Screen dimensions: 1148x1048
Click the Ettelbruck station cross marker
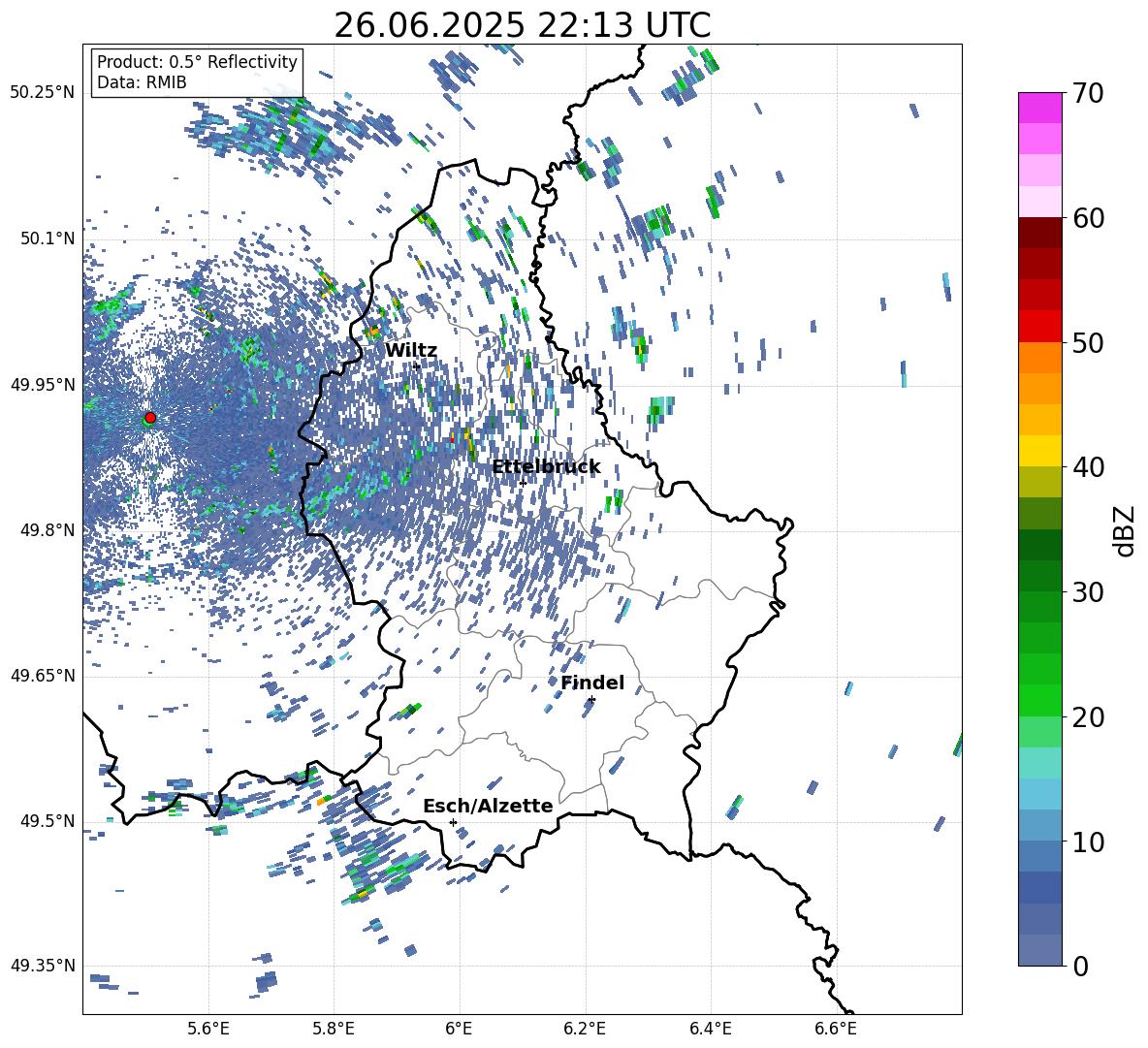(x=523, y=483)
